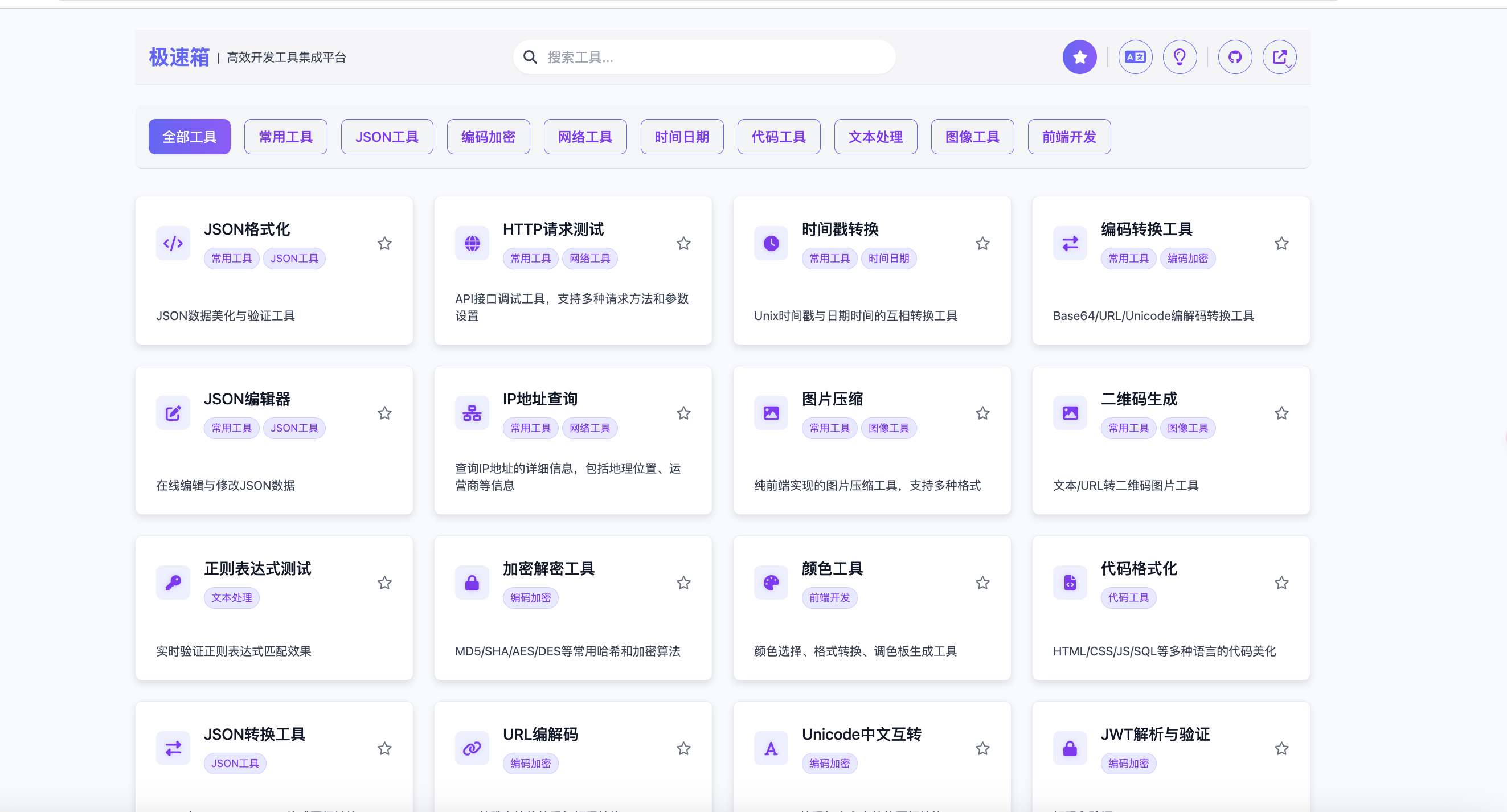This screenshot has width=1507, height=812.
Task: Open the GitHub icon link
Action: coord(1234,57)
